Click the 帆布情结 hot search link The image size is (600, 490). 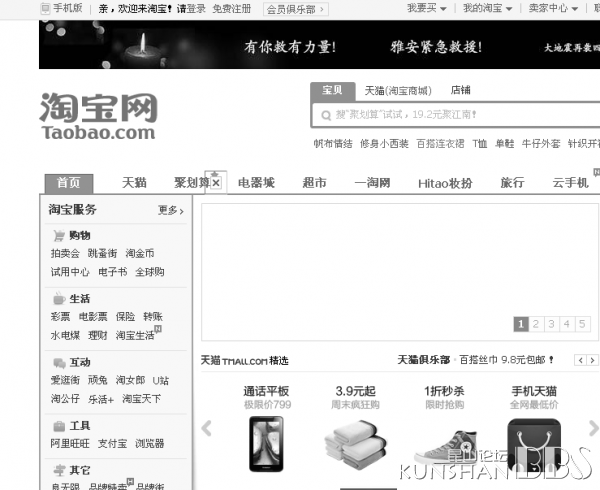[333, 144]
